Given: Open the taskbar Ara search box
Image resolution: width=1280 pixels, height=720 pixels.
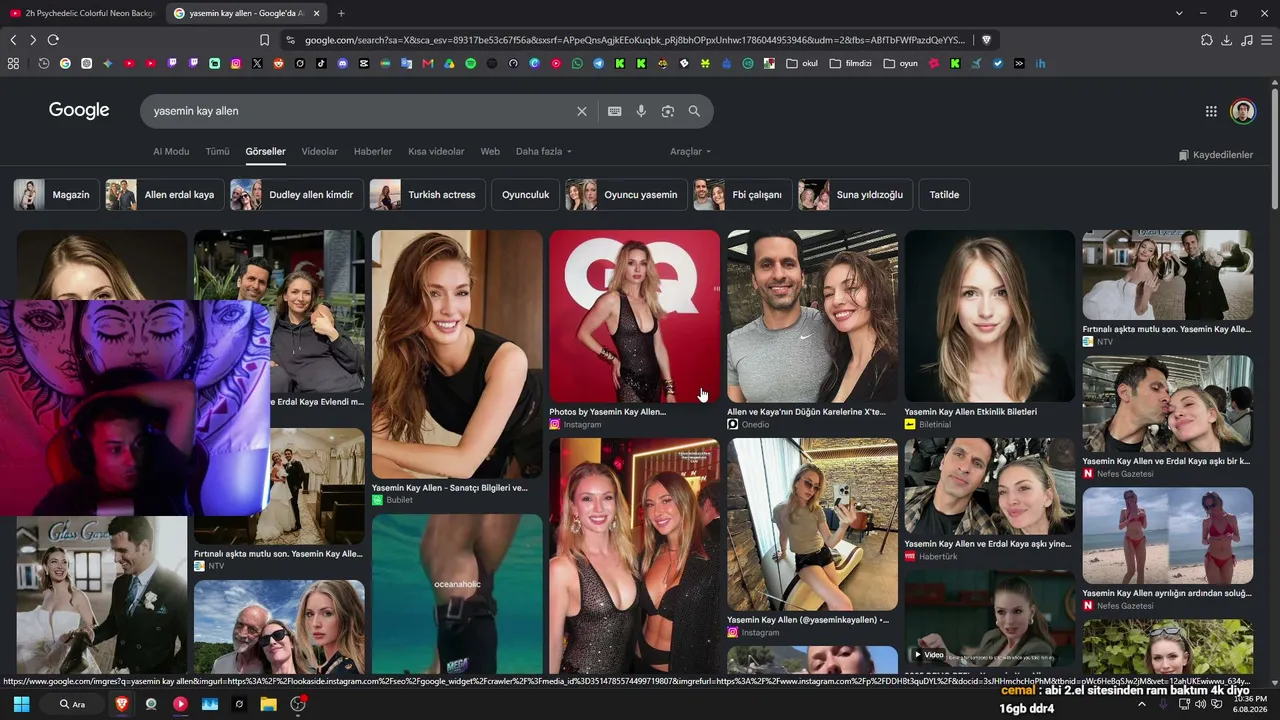Looking at the screenshot, I should coord(72,704).
